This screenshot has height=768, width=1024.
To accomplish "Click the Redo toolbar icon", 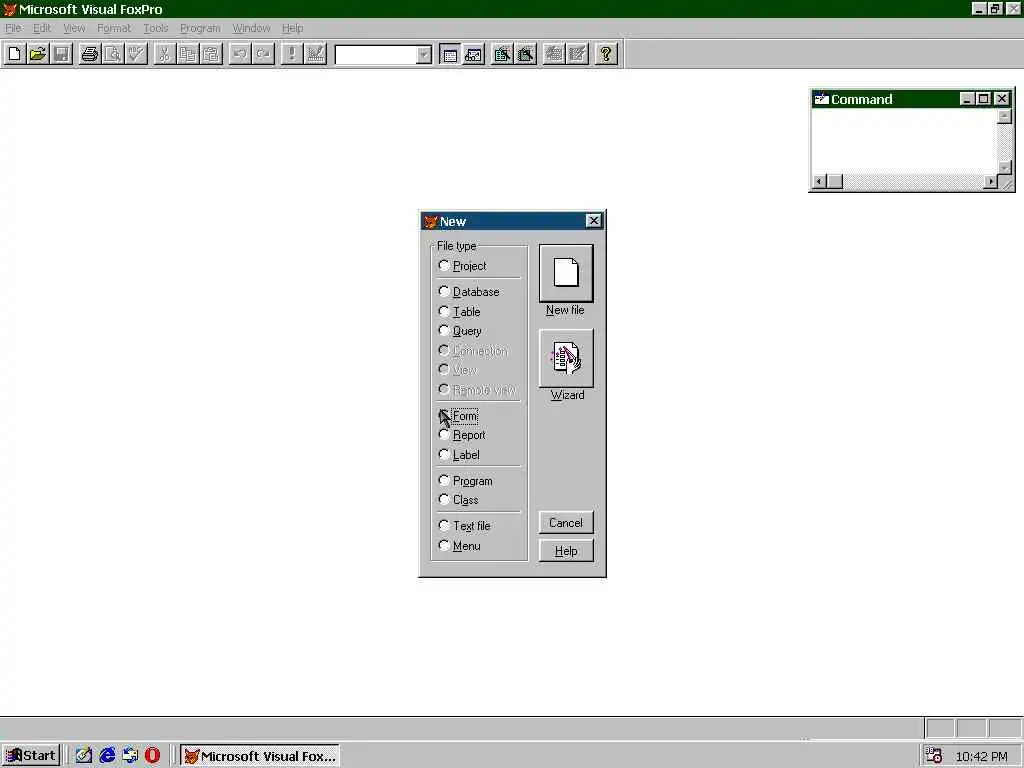I will coord(263,54).
